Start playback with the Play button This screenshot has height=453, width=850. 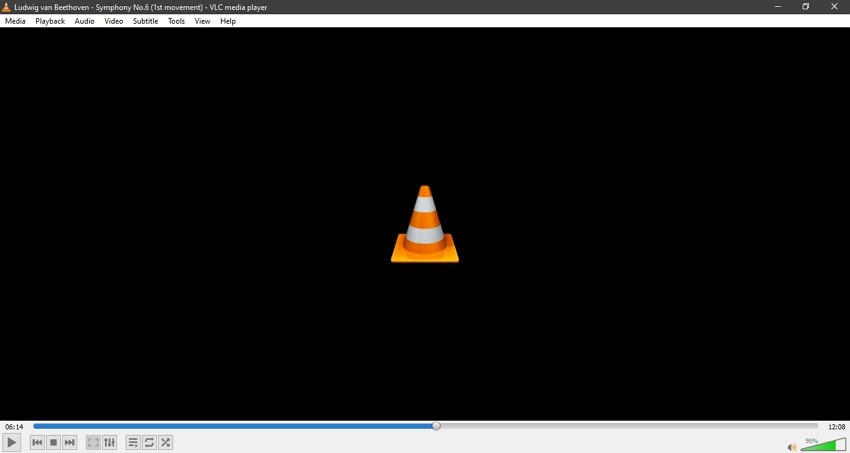tap(11, 443)
